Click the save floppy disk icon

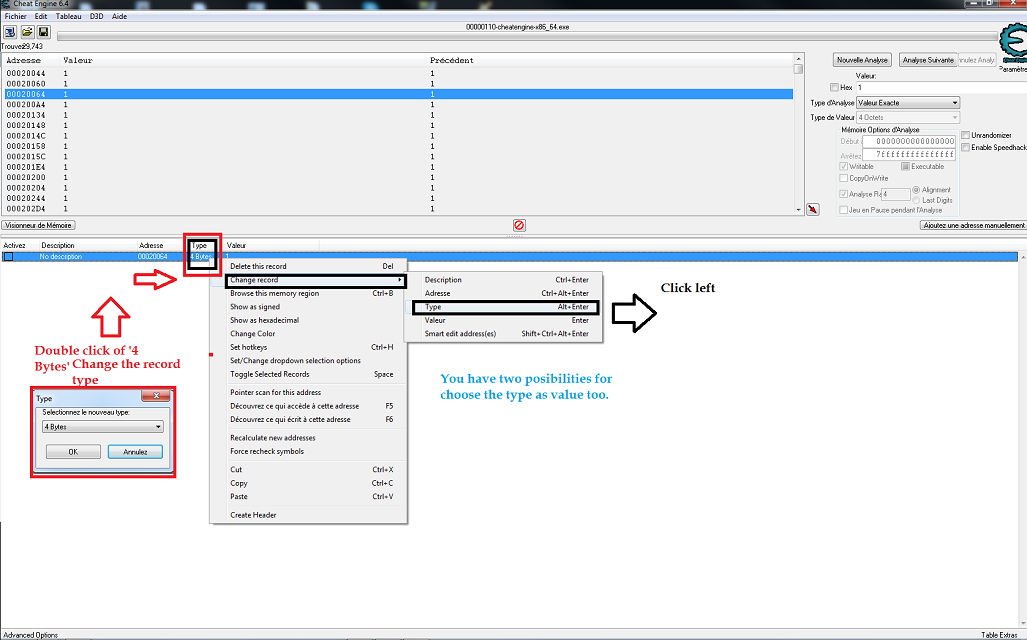(43, 32)
